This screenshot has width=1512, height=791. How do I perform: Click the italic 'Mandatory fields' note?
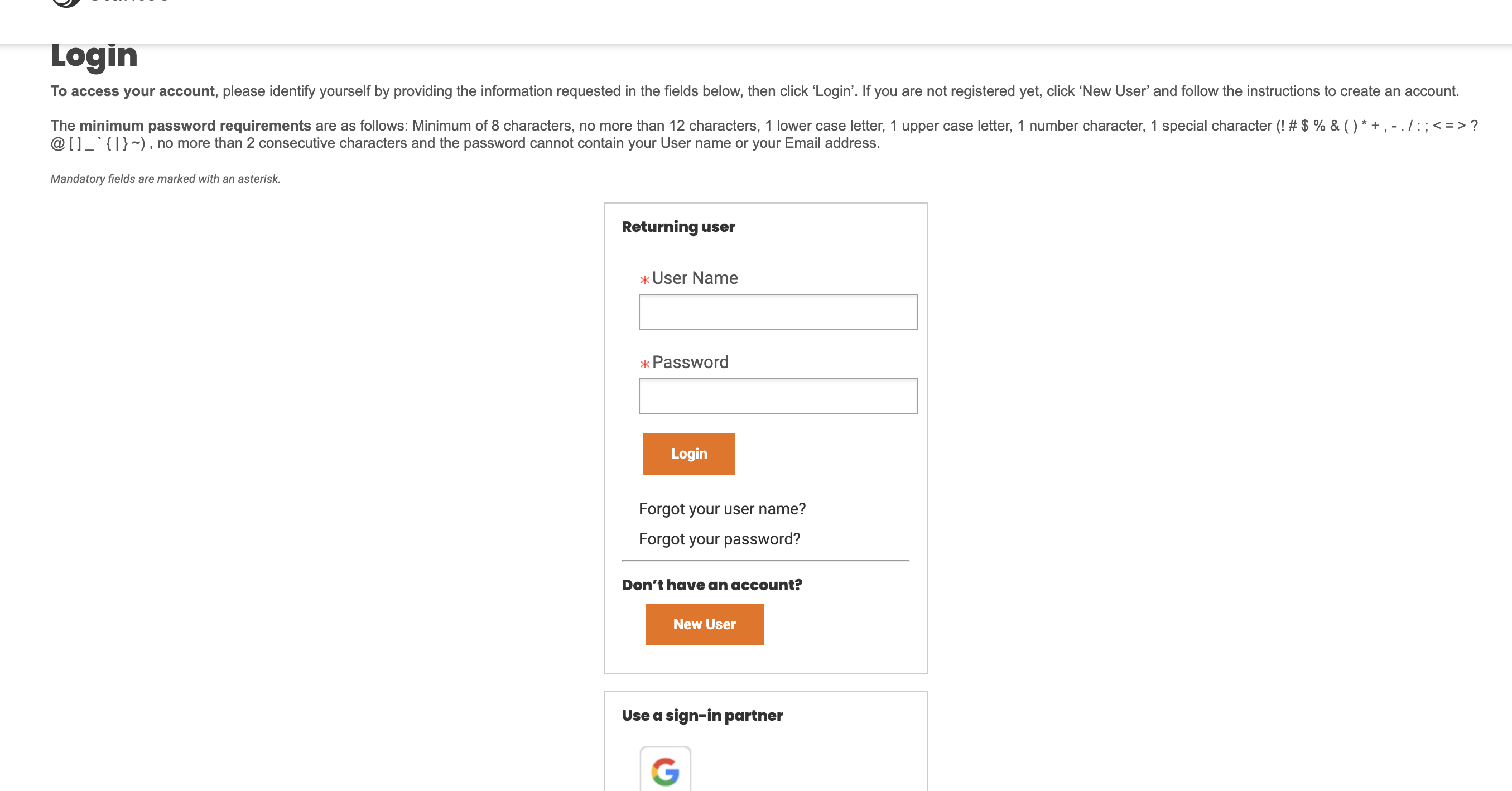click(x=166, y=179)
